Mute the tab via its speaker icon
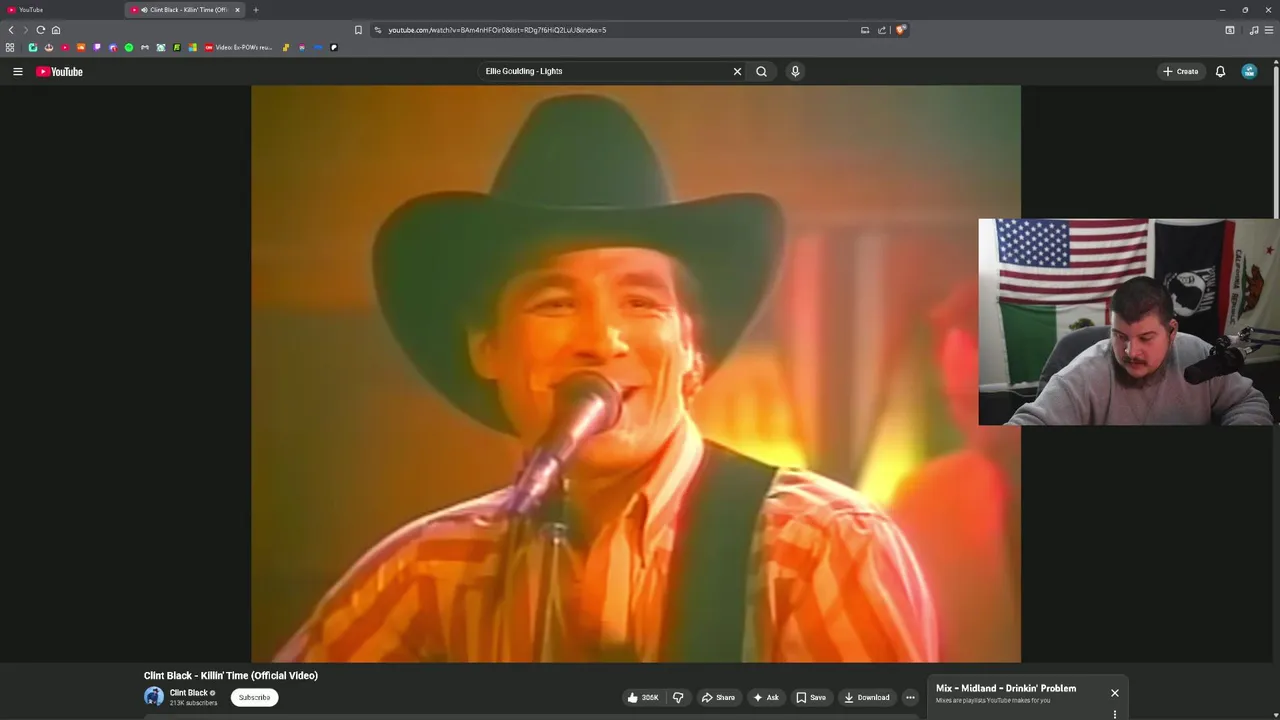This screenshot has width=1280, height=720. point(144,10)
